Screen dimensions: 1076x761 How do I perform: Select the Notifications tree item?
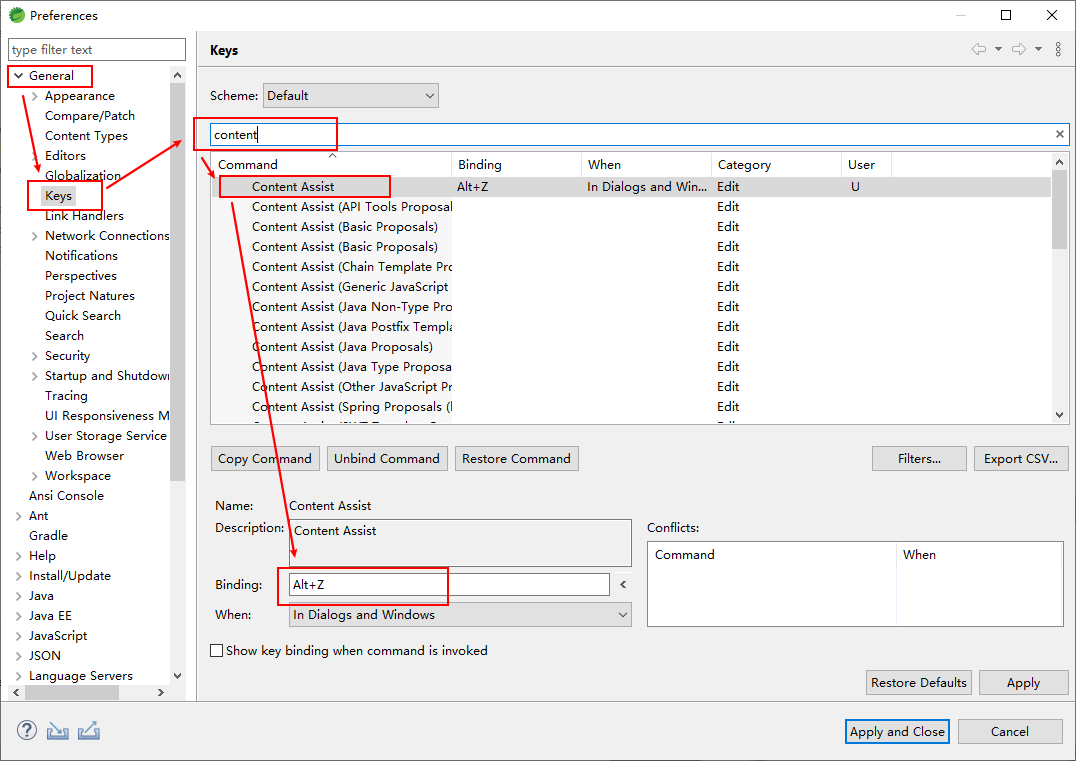click(x=82, y=256)
